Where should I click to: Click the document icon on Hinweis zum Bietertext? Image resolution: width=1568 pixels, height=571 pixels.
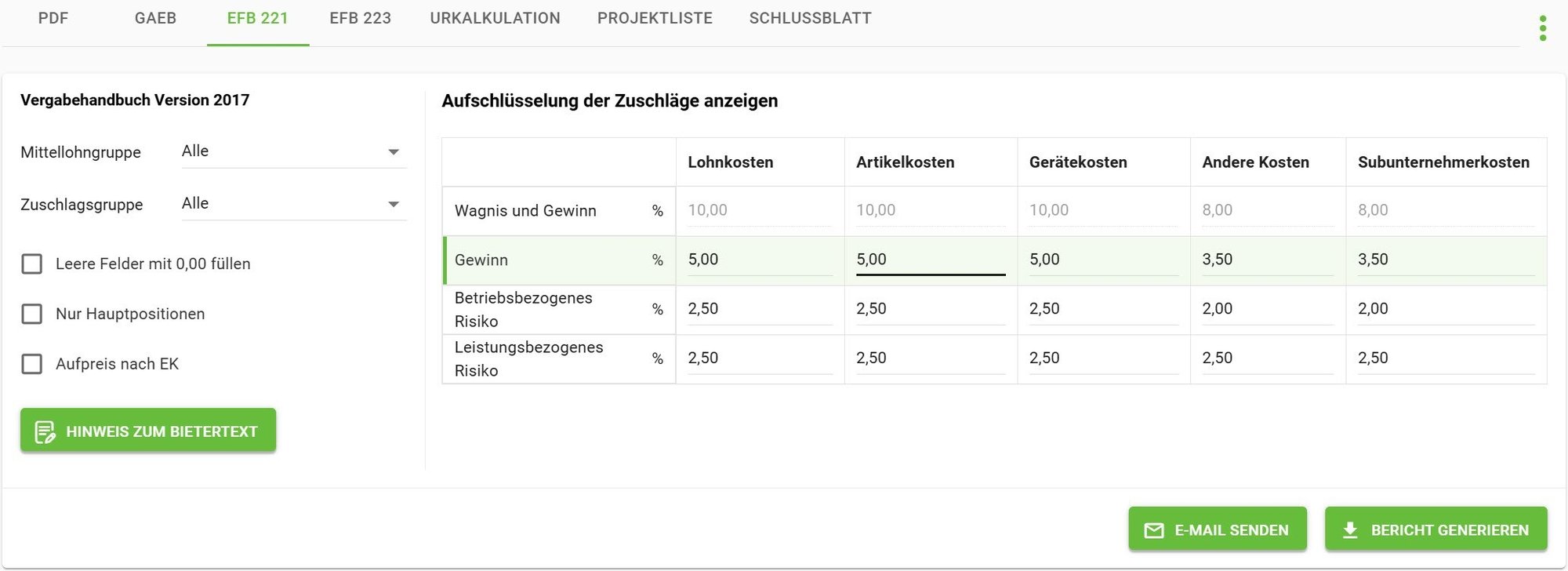coord(45,430)
